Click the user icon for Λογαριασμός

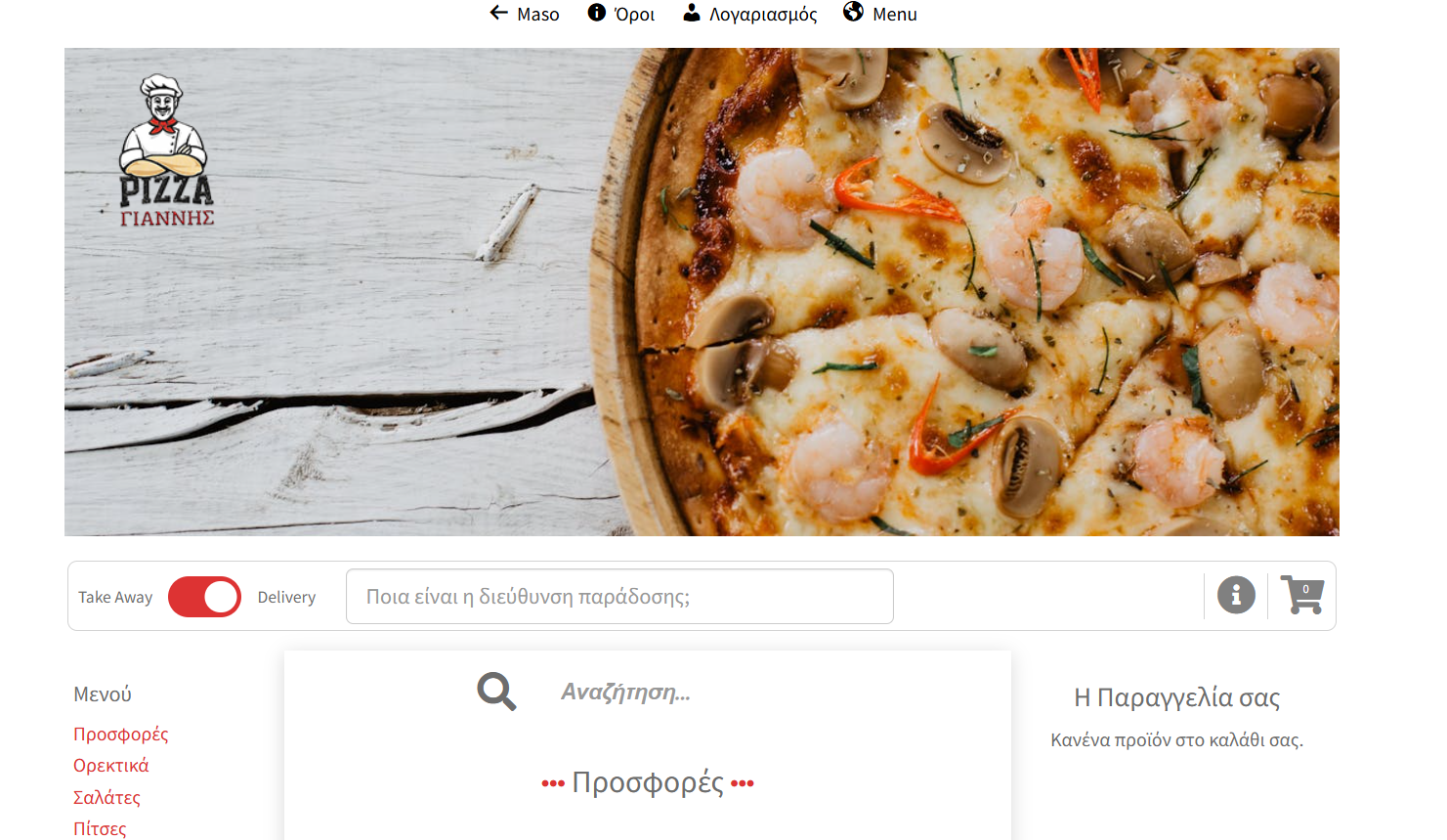(x=692, y=13)
